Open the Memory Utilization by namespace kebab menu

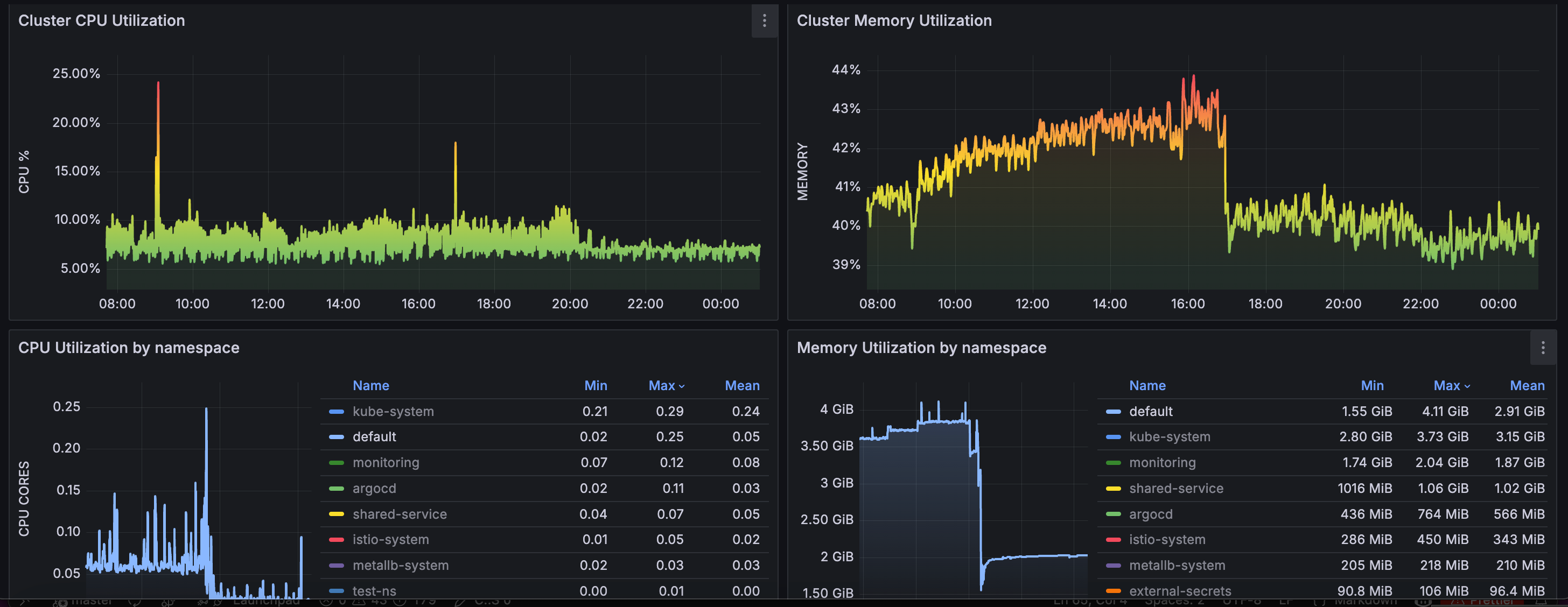click(x=1543, y=347)
